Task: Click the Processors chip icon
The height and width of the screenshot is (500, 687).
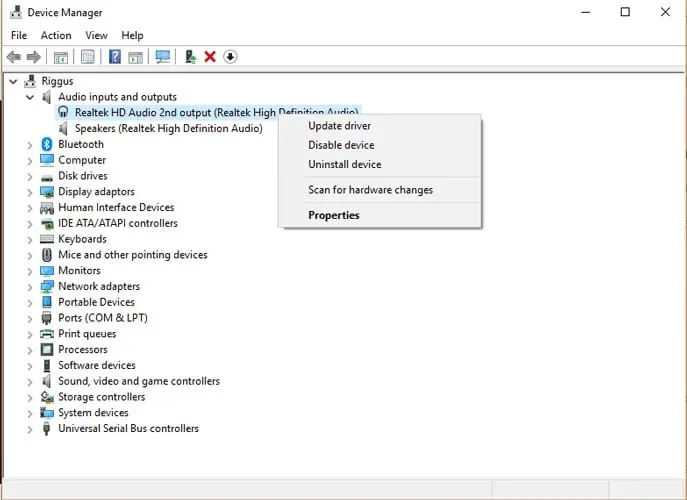Action: click(46, 350)
